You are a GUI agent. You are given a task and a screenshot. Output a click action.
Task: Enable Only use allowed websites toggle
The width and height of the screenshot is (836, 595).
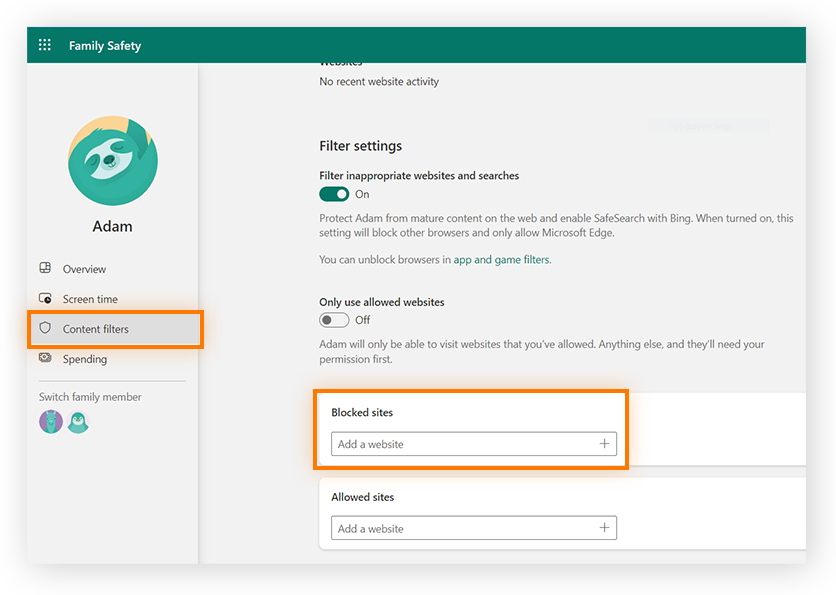coord(334,320)
